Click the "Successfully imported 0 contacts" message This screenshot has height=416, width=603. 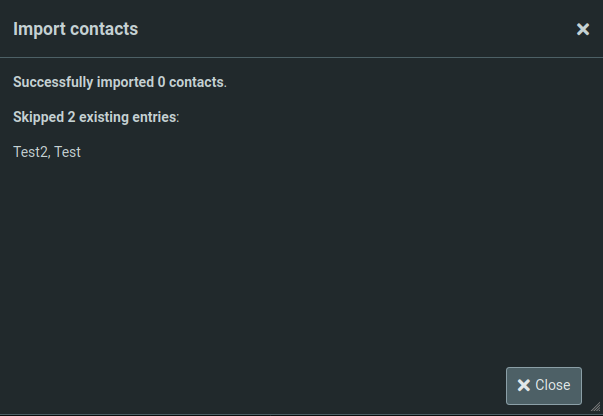point(119,81)
